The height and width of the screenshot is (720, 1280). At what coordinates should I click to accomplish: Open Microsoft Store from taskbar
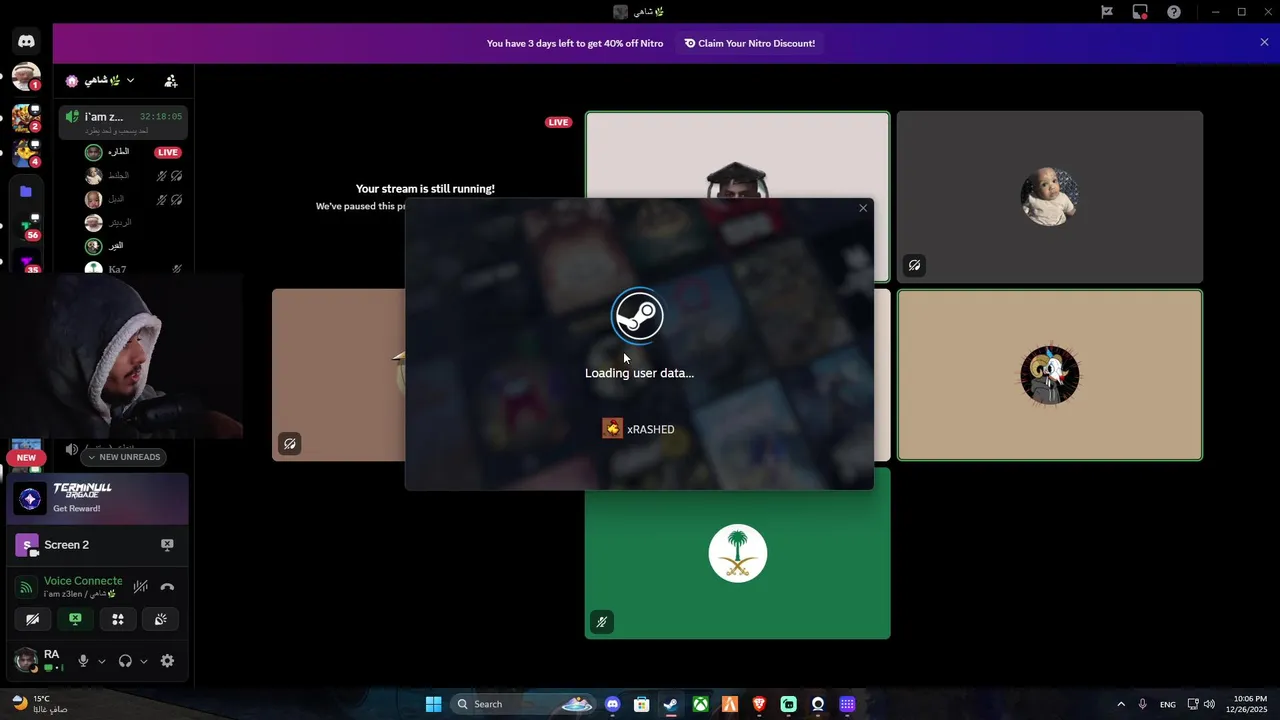coord(642,704)
